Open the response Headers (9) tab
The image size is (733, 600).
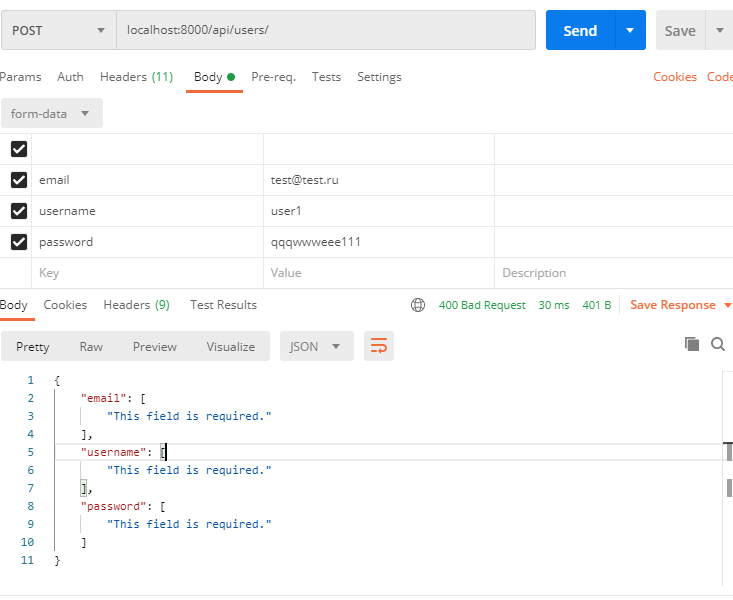coord(137,305)
